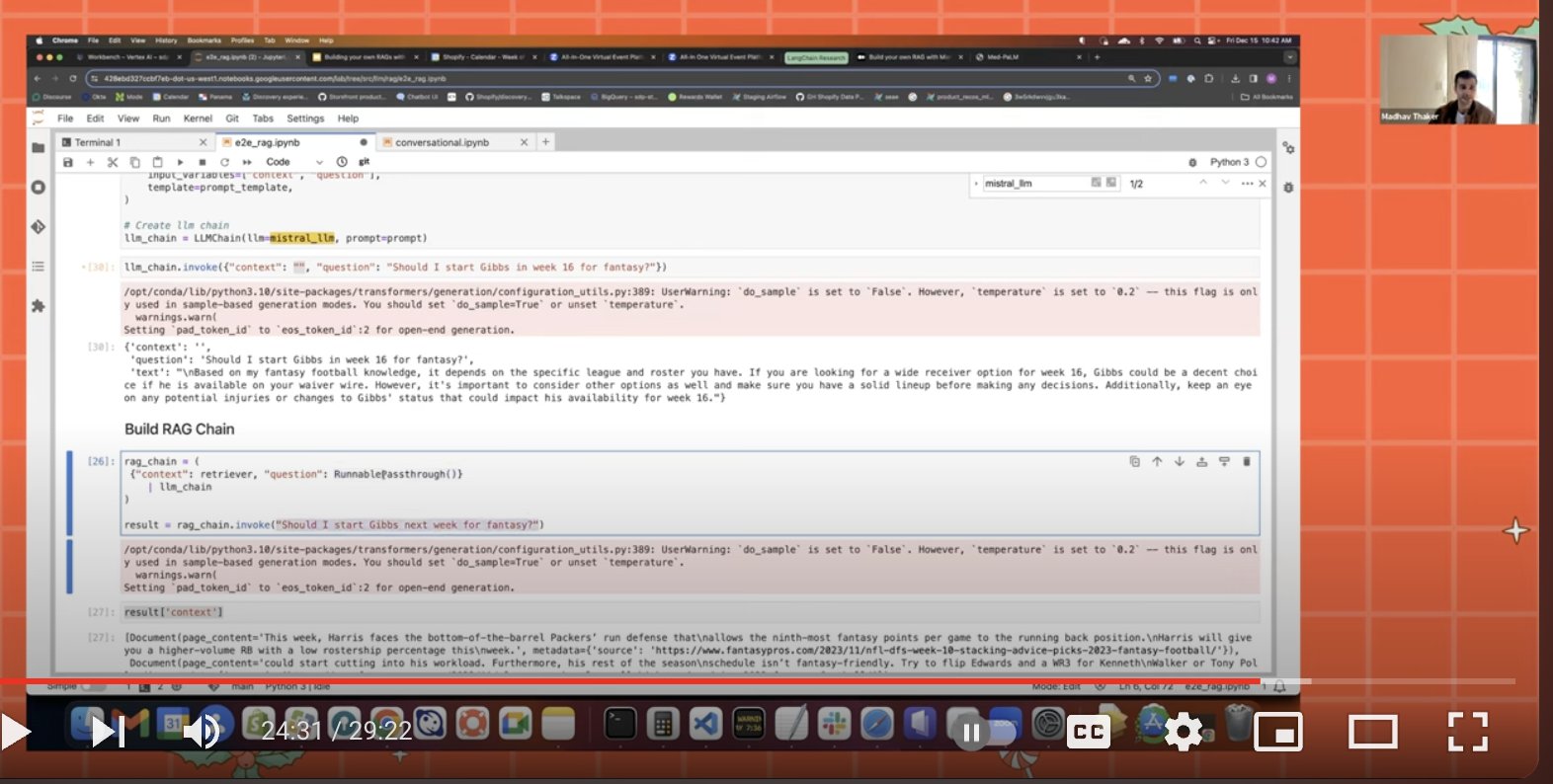Interrupt the kernel with the stop icon
Image resolution: width=1553 pixels, height=784 pixels.
[203, 162]
